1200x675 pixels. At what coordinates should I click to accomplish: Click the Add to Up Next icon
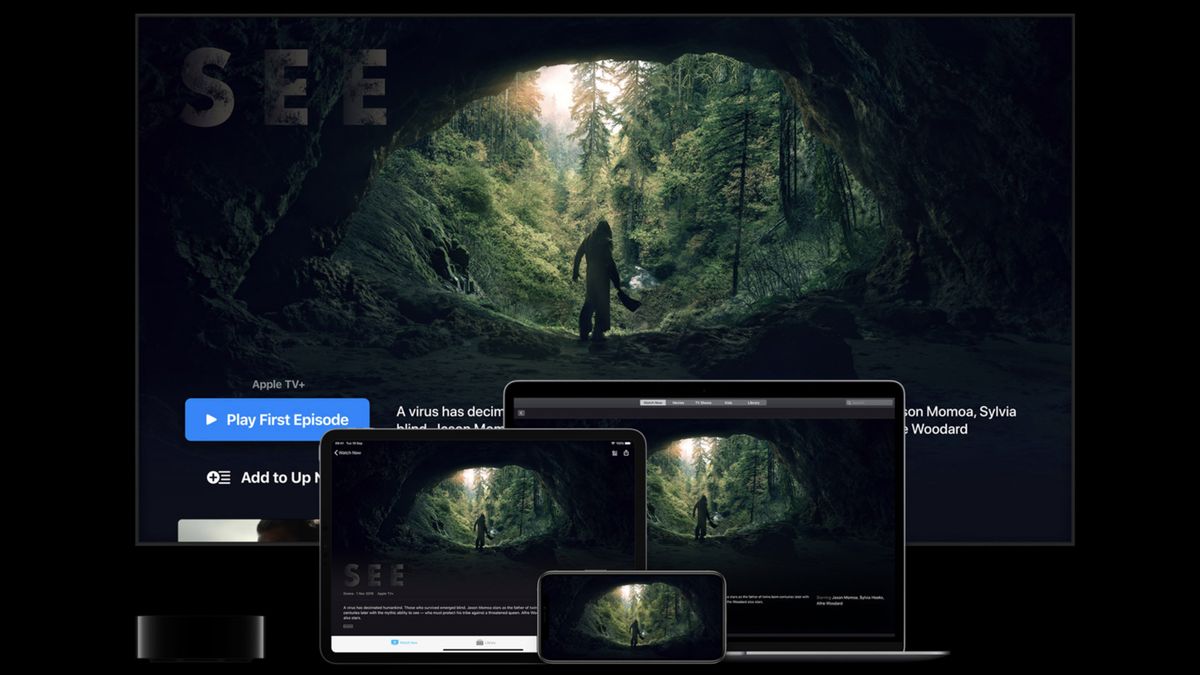(218, 478)
